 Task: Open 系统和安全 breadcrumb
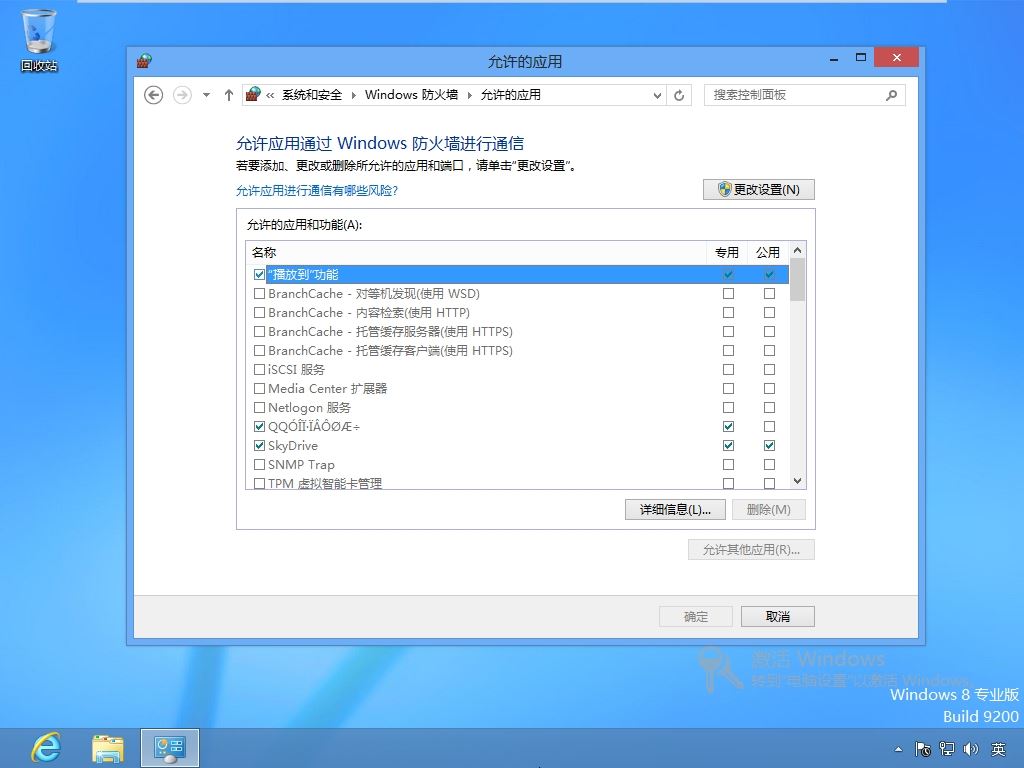click(312, 95)
